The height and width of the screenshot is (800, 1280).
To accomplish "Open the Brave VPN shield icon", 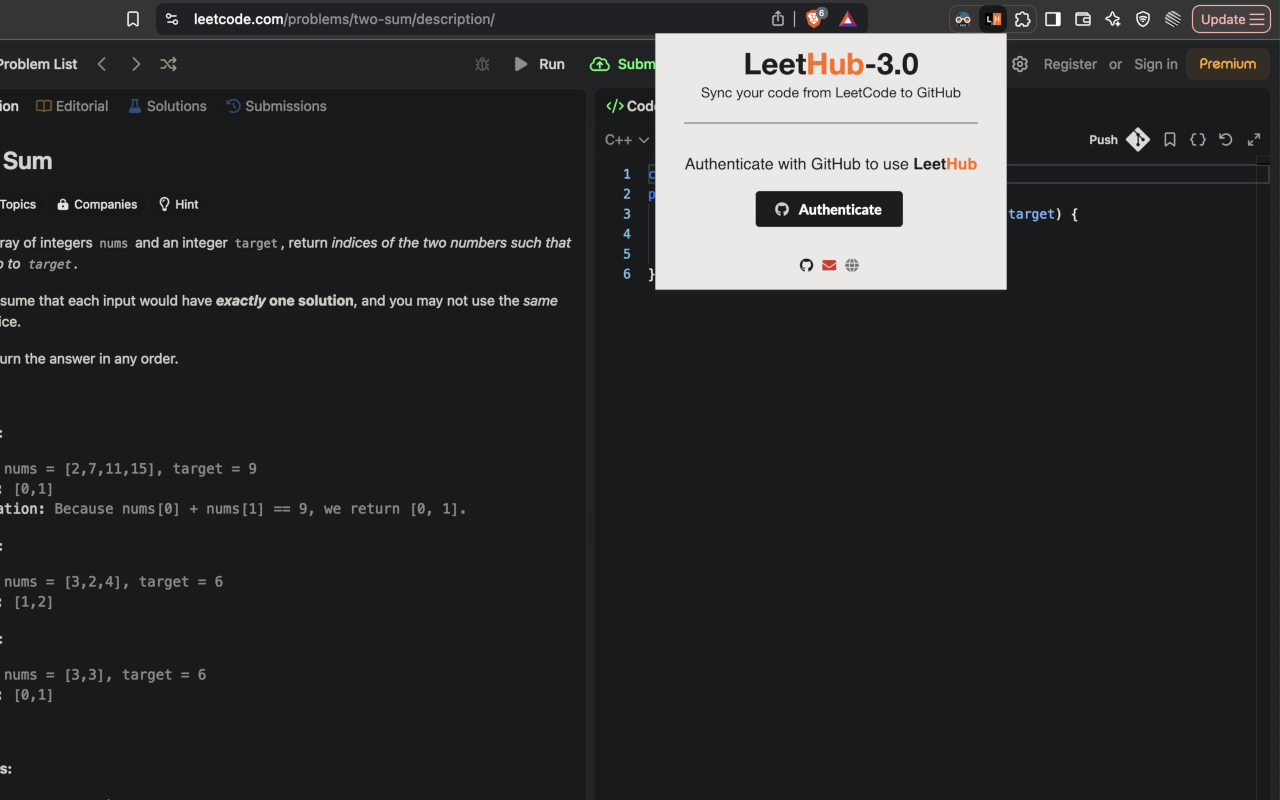I will pyautogui.click(x=1143, y=19).
